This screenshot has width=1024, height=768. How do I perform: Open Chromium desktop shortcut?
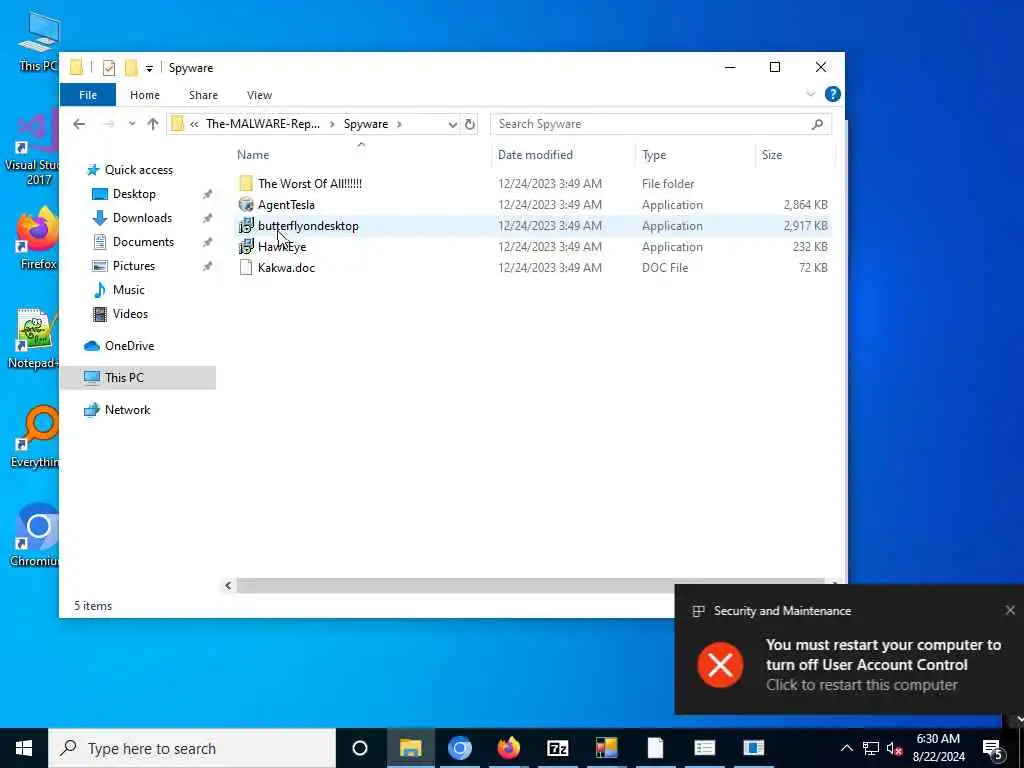coord(36,534)
